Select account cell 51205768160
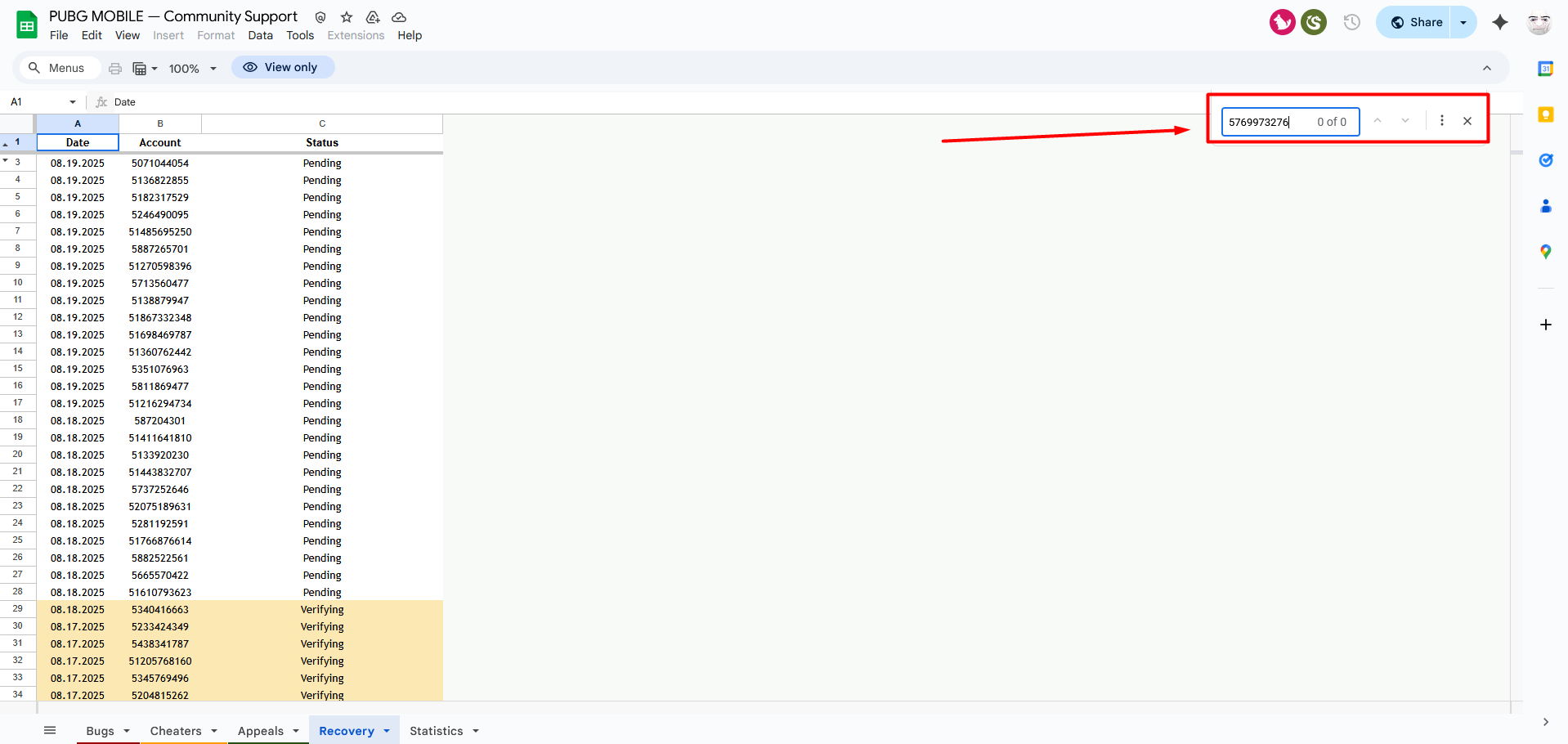 coord(160,661)
